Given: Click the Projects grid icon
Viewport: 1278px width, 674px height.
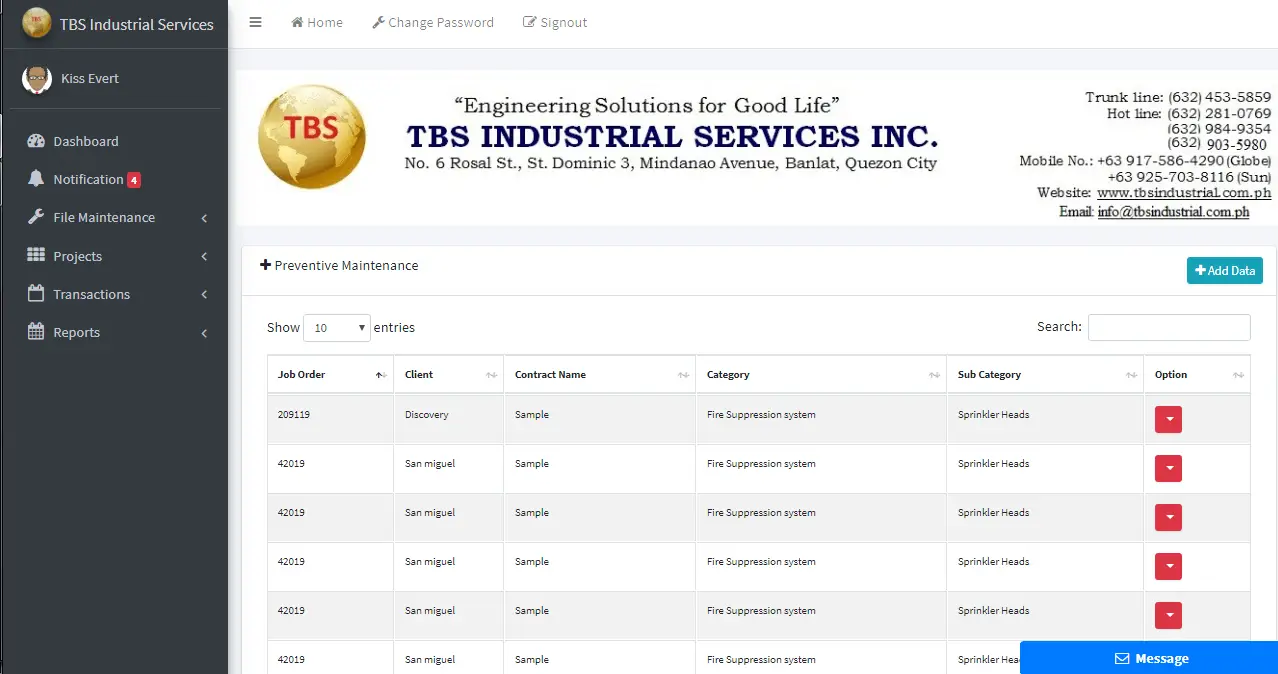Looking at the screenshot, I should (36, 255).
